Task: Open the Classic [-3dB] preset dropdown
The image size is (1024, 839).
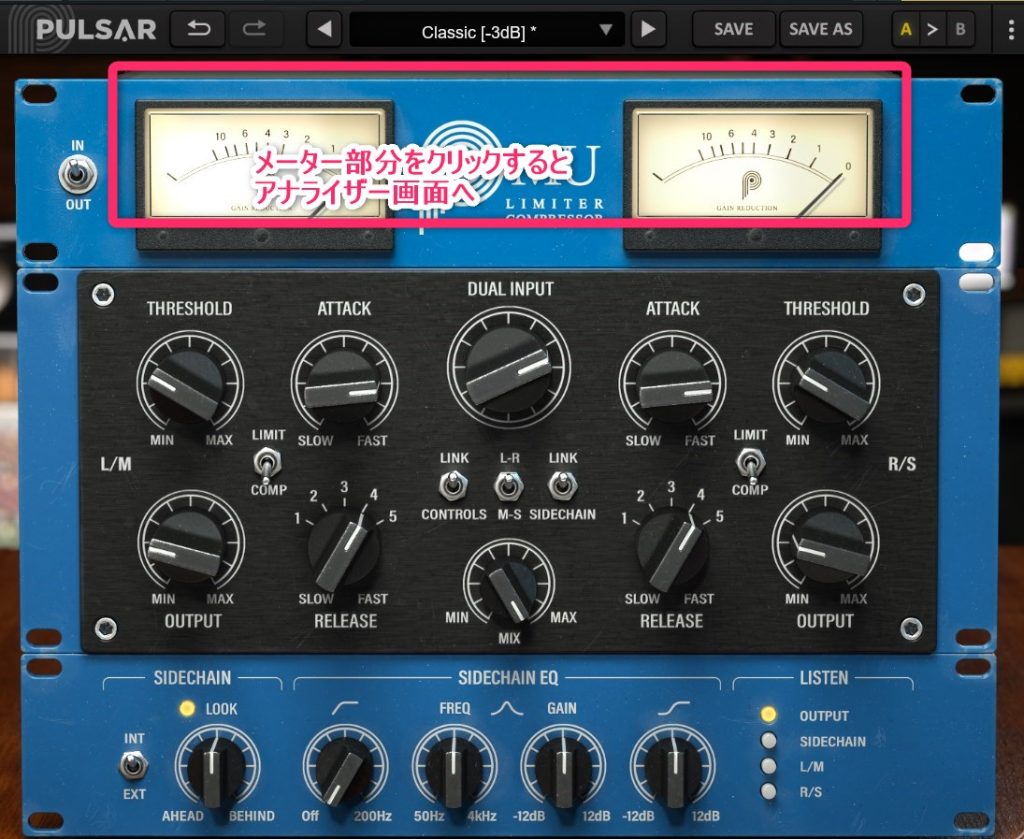Action: (487, 30)
